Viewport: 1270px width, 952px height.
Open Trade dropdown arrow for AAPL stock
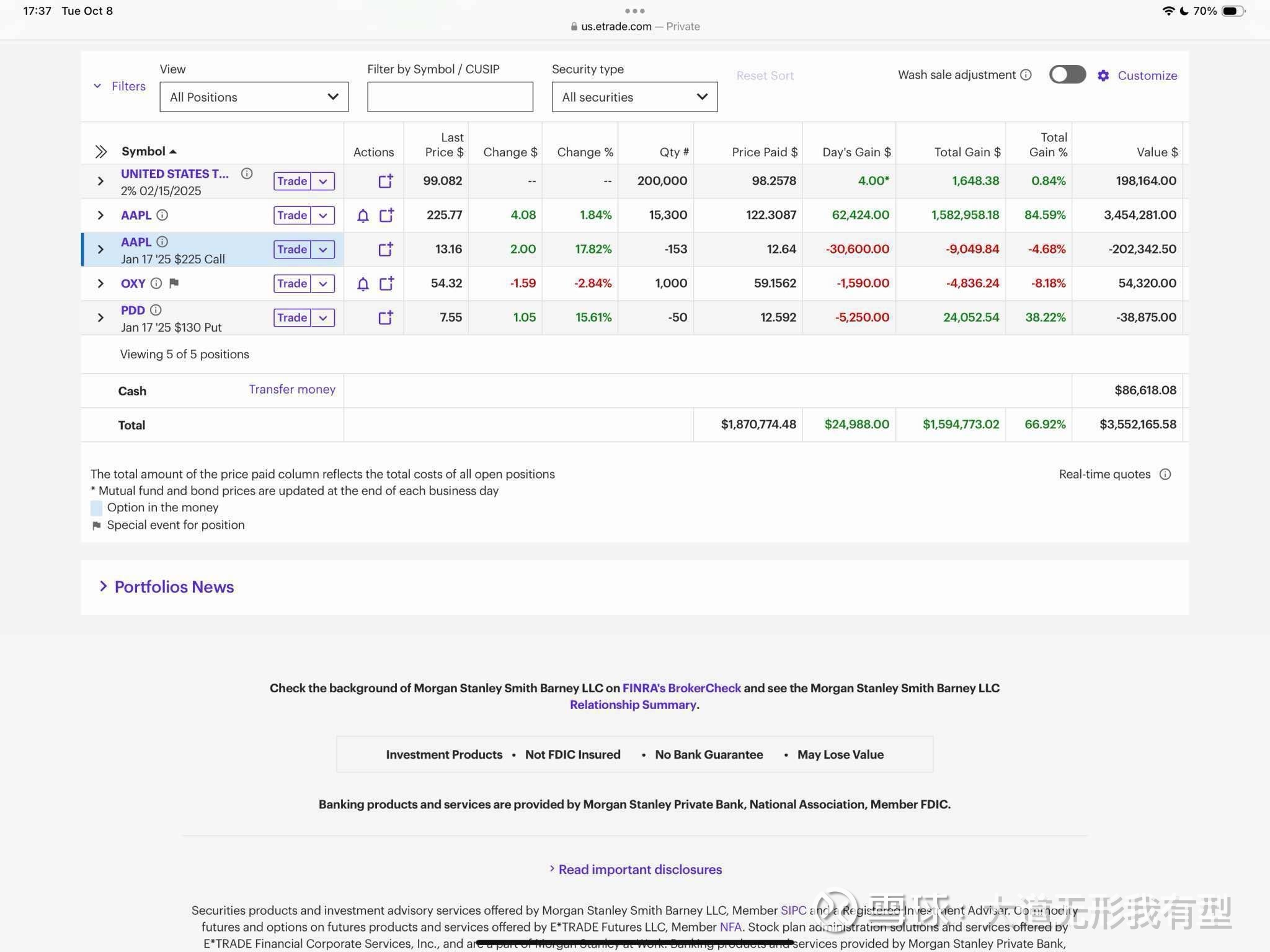click(323, 215)
